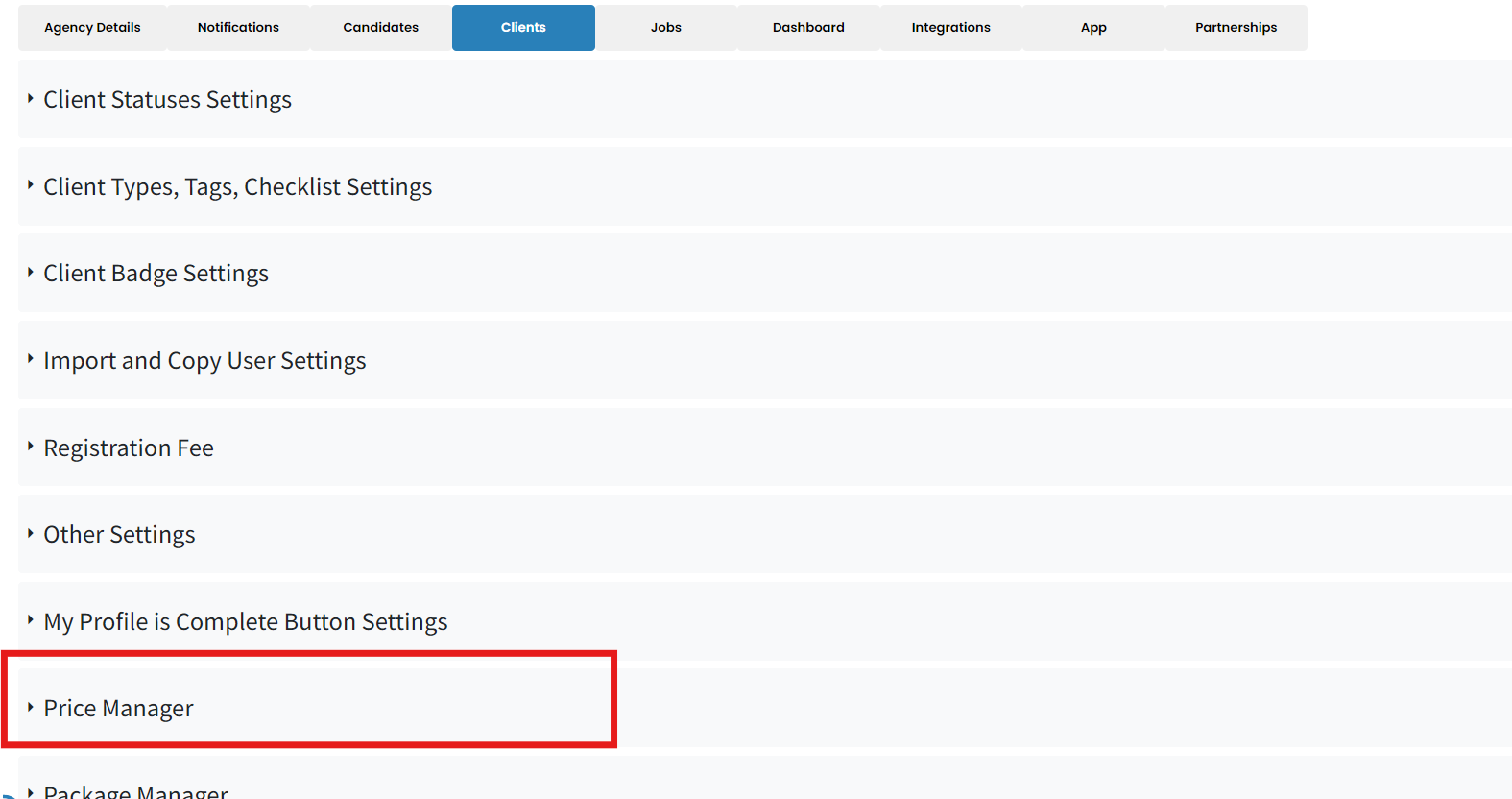Select the active Clients tab
1512x799 pixels.
[523, 28]
